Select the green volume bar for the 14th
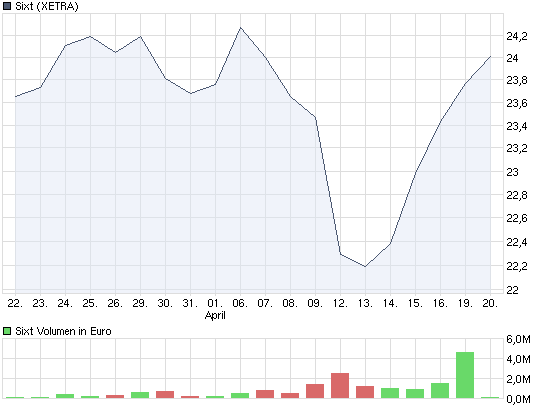 390,393
